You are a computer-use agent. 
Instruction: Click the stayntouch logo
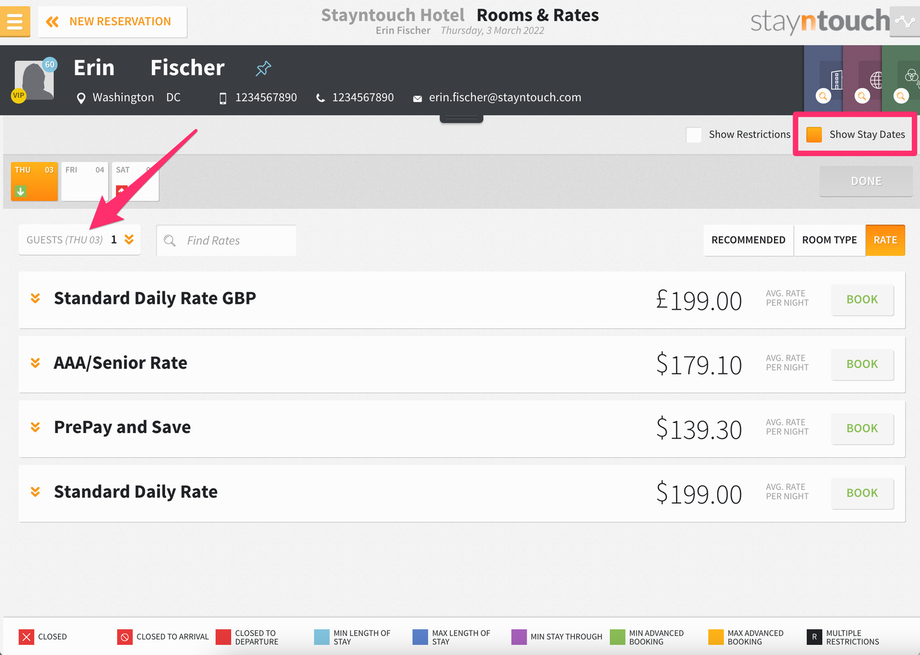[820, 22]
